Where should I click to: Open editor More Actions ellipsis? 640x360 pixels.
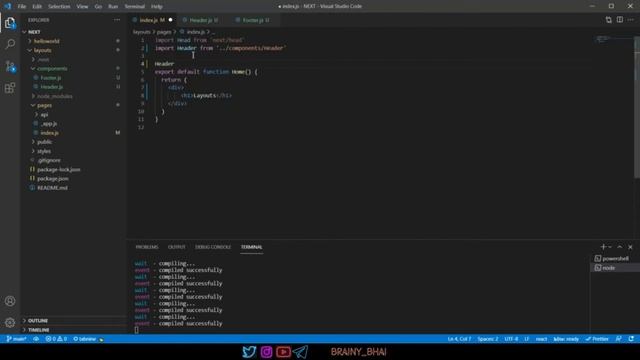point(631,20)
